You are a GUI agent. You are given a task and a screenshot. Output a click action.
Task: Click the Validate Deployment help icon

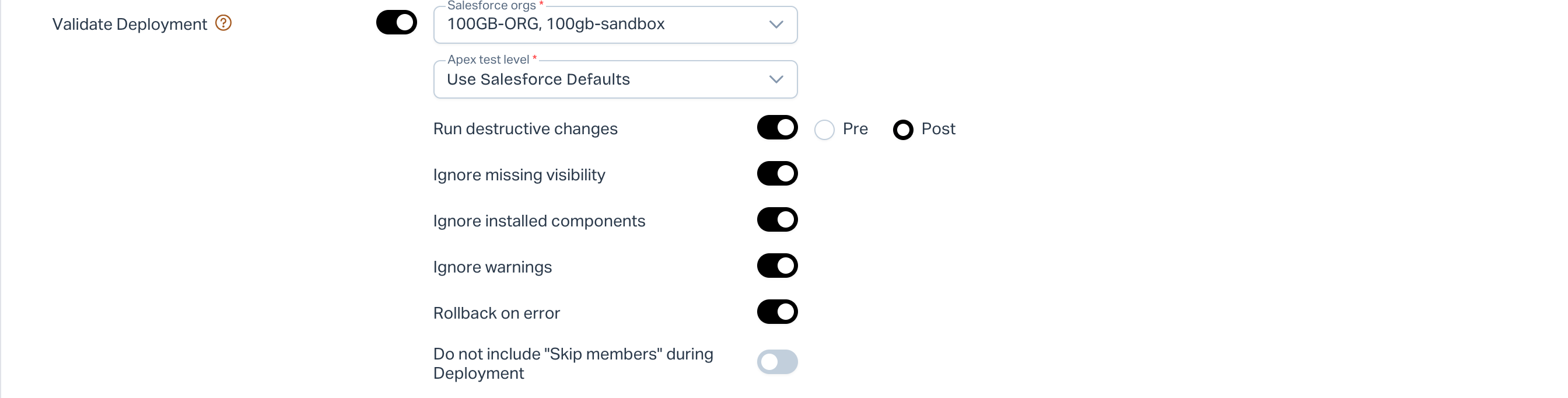[x=223, y=23]
